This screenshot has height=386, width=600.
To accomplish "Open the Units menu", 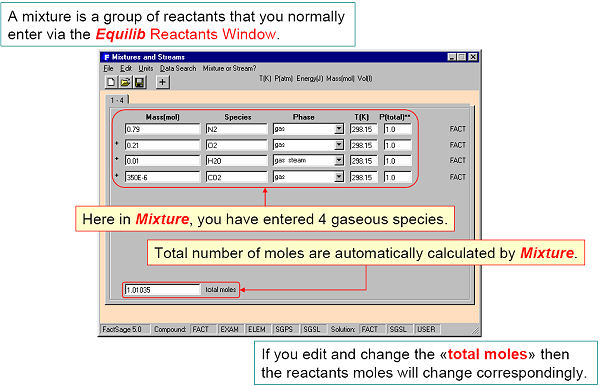I will (146, 68).
